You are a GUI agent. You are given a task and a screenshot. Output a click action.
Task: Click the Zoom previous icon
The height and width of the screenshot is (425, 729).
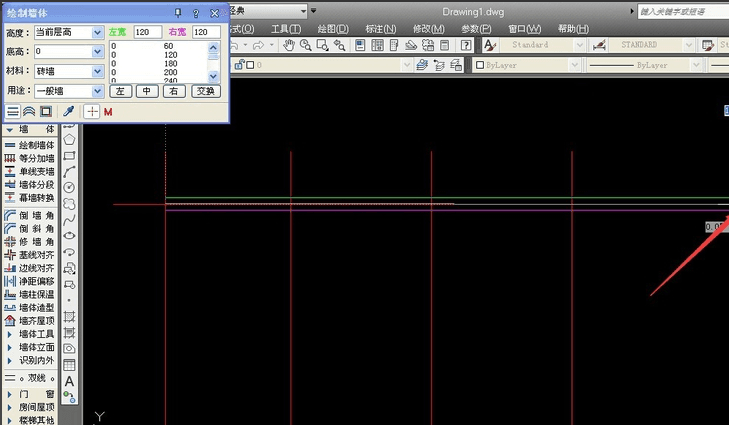(339, 45)
